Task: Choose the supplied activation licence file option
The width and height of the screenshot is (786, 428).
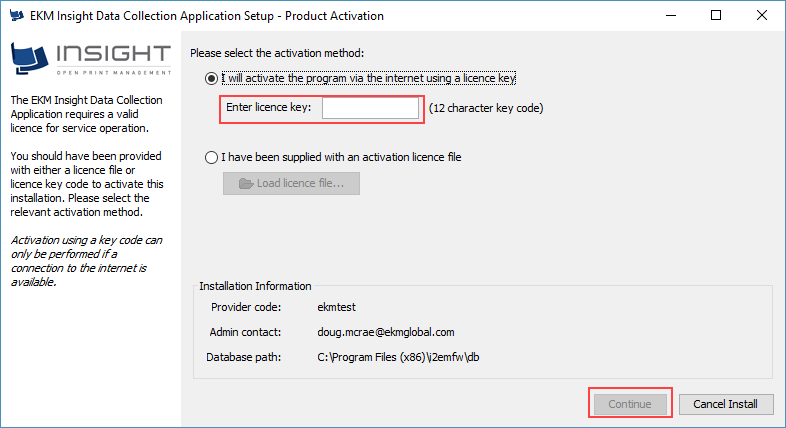Action: click(x=210, y=157)
